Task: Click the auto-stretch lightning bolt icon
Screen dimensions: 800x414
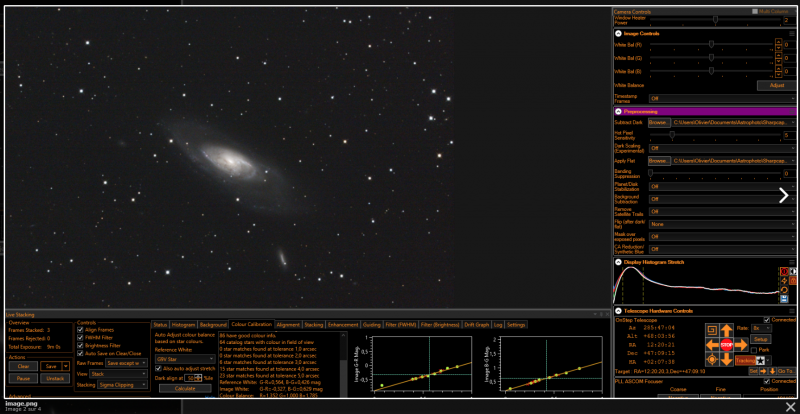Action: (784, 281)
